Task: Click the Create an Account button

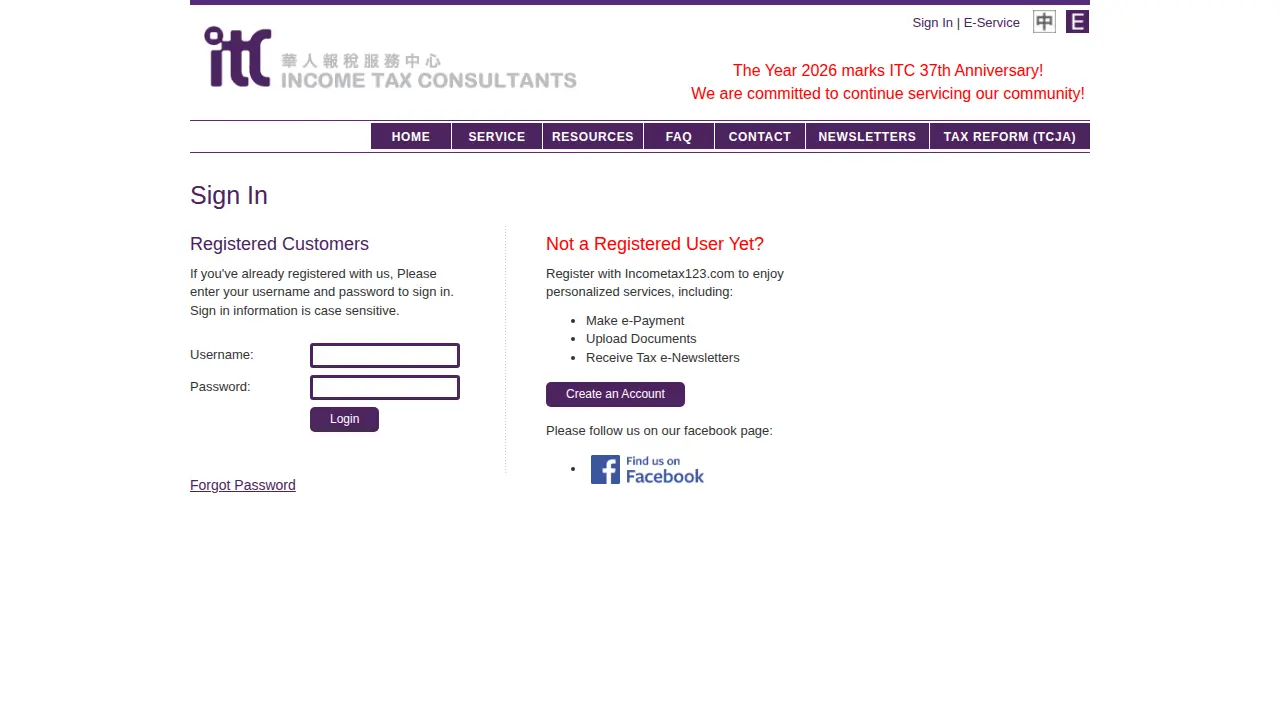Action: pyautogui.click(x=615, y=394)
